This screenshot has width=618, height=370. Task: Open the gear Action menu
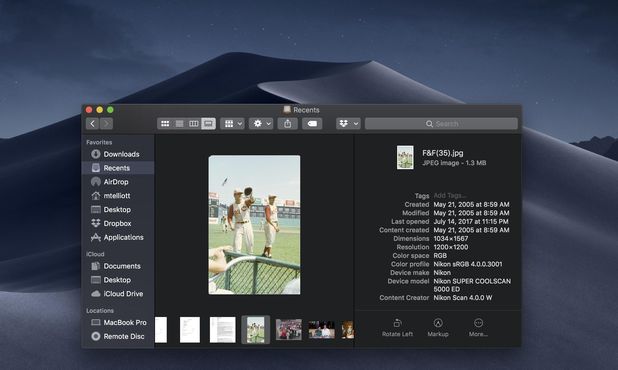tap(261, 124)
